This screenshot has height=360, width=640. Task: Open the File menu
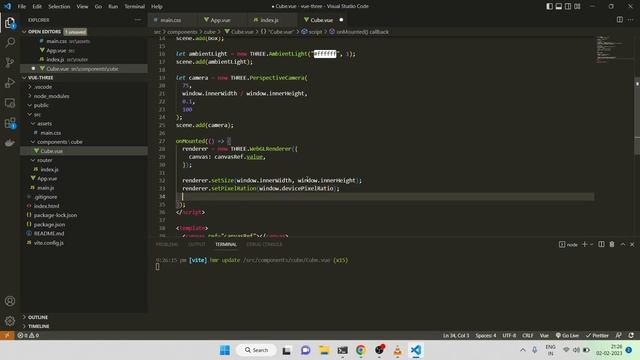coord(22,6)
